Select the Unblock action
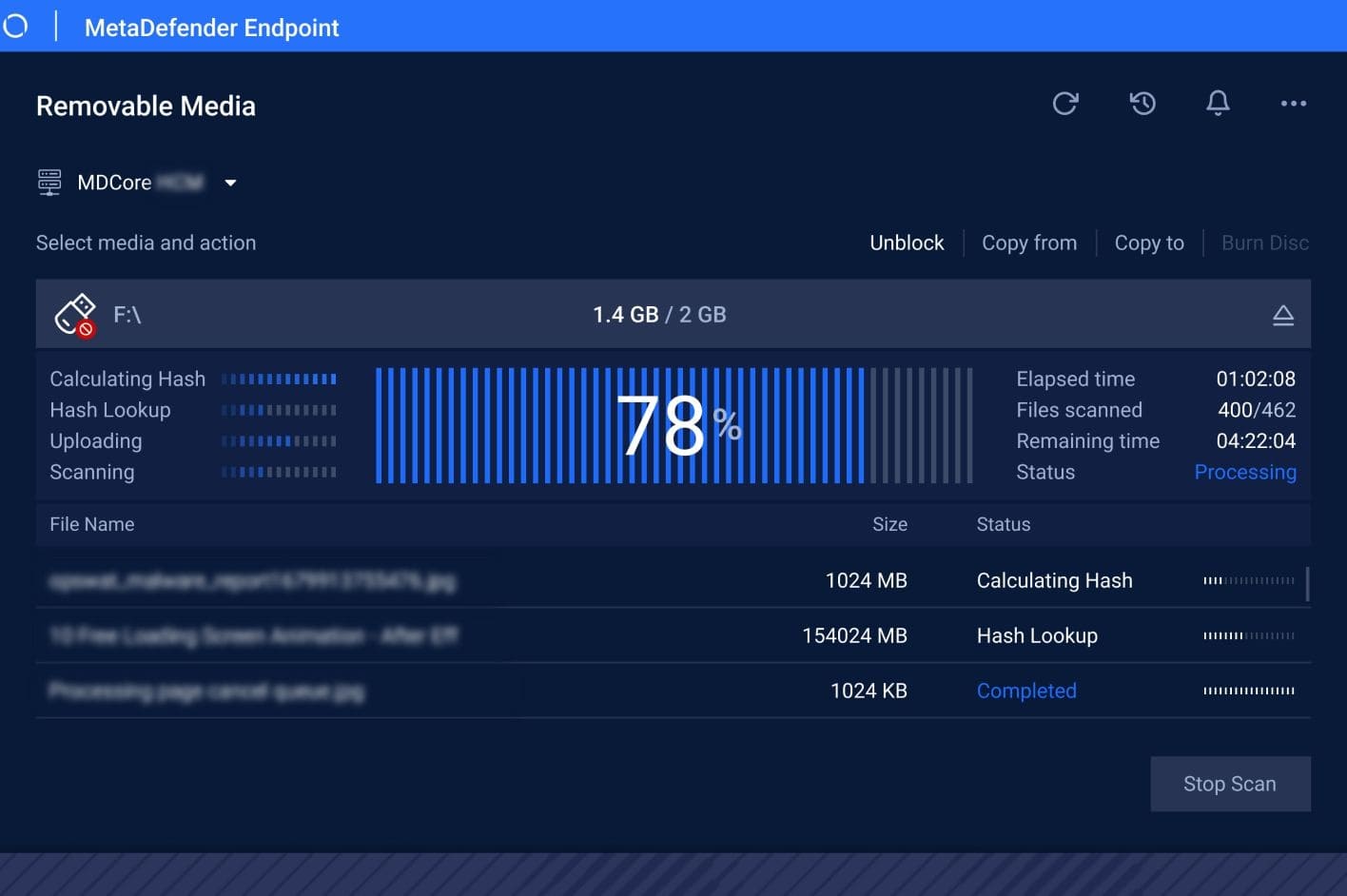 907,243
